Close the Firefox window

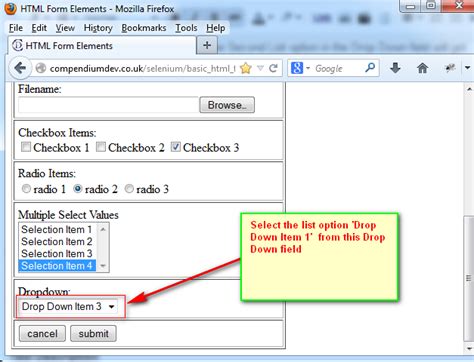459,6
